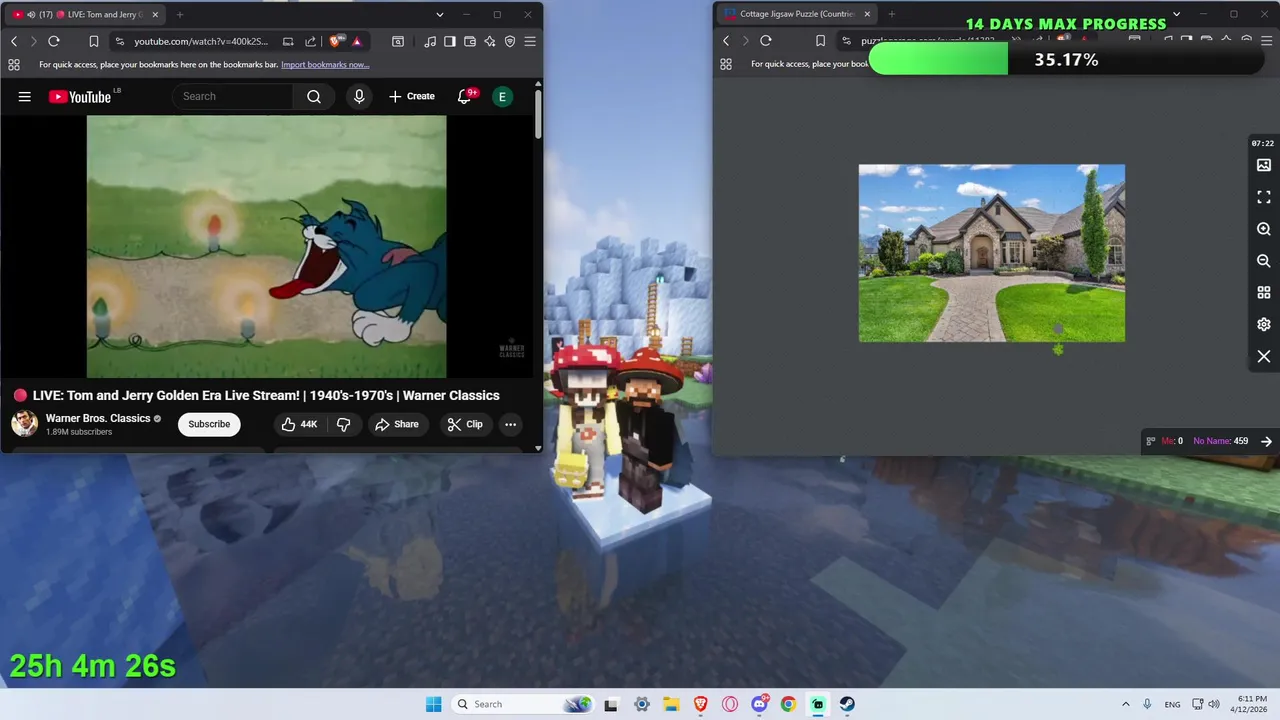This screenshot has height=720, width=1280.
Task: Open File Explorer from the taskbar
Action: 671,704
